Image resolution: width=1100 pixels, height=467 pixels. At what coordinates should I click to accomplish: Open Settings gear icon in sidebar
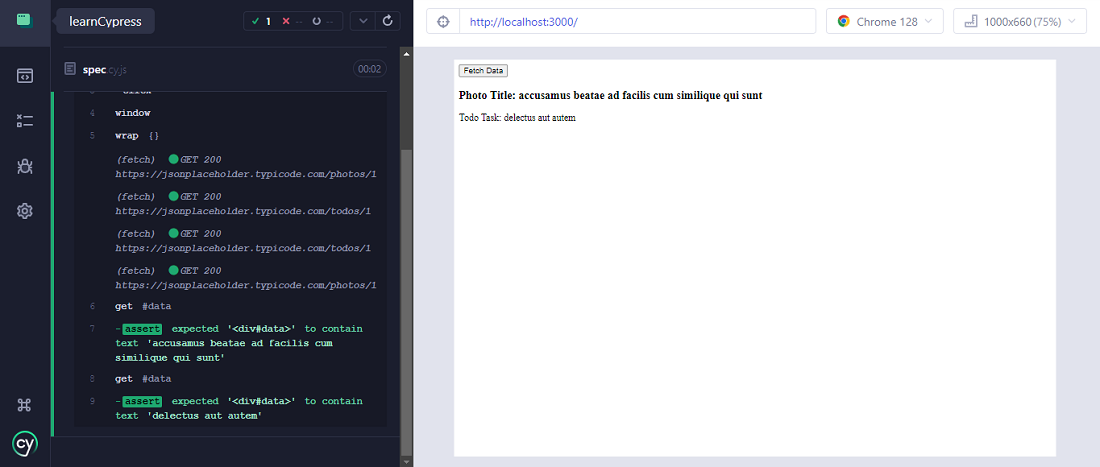[x=25, y=211]
